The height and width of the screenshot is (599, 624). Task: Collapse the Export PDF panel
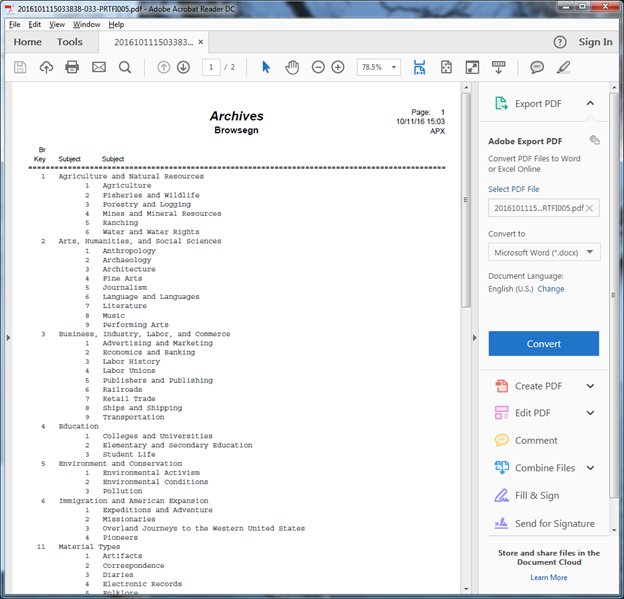(590, 103)
